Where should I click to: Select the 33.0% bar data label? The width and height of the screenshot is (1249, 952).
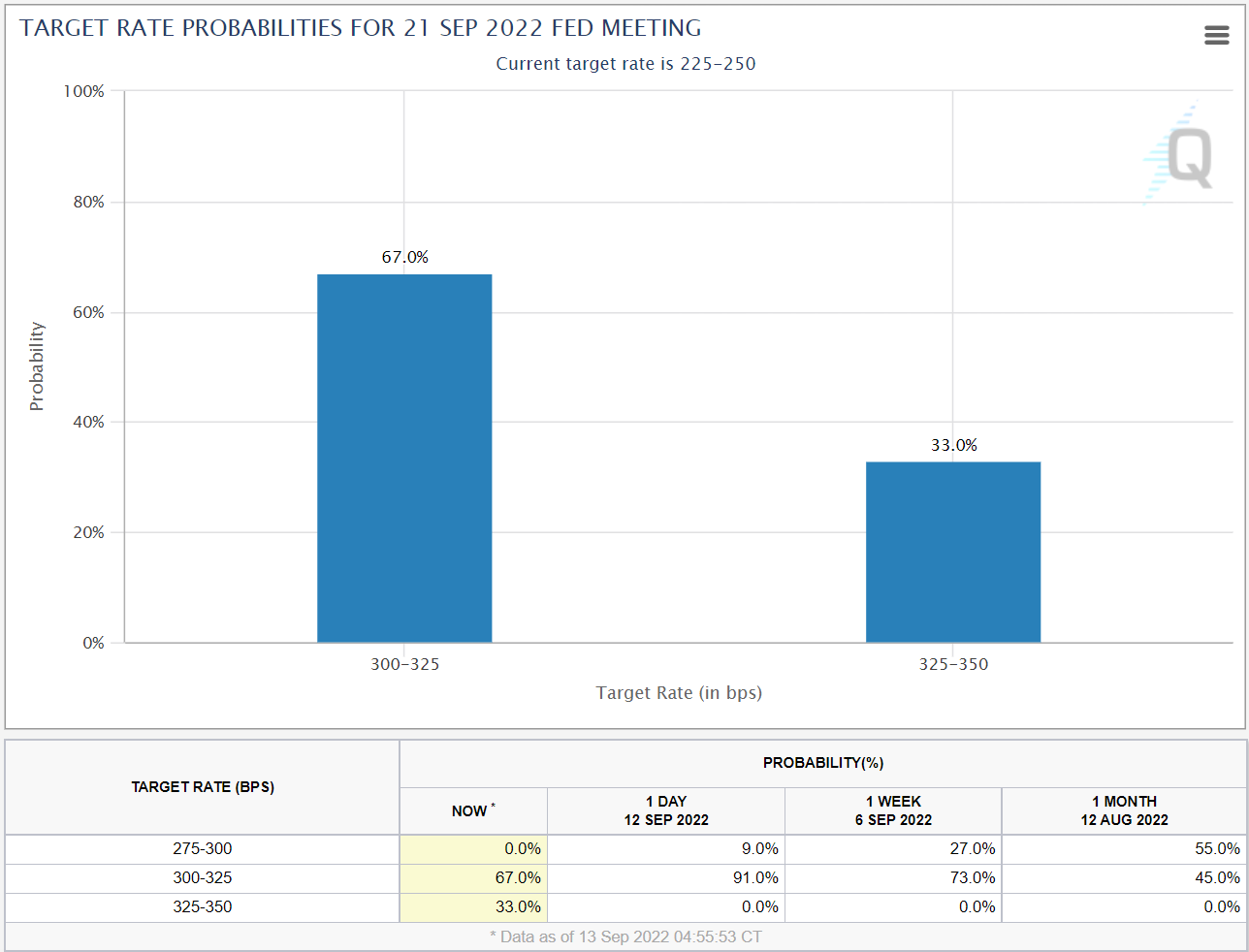pyautogui.click(x=954, y=445)
